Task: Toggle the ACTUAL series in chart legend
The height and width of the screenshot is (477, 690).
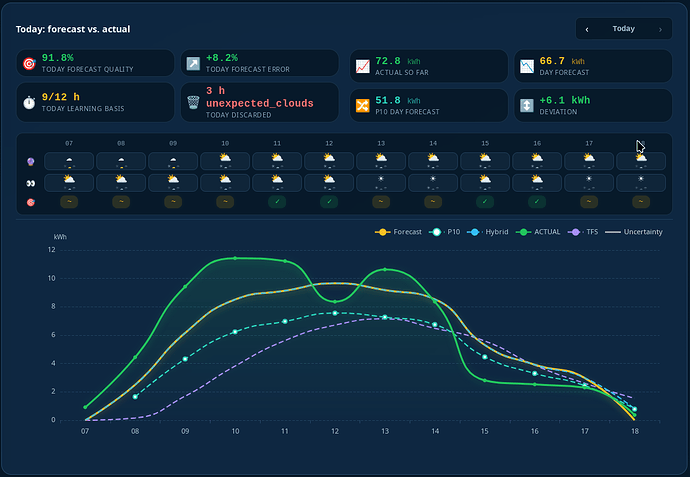Action: [538, 232]
